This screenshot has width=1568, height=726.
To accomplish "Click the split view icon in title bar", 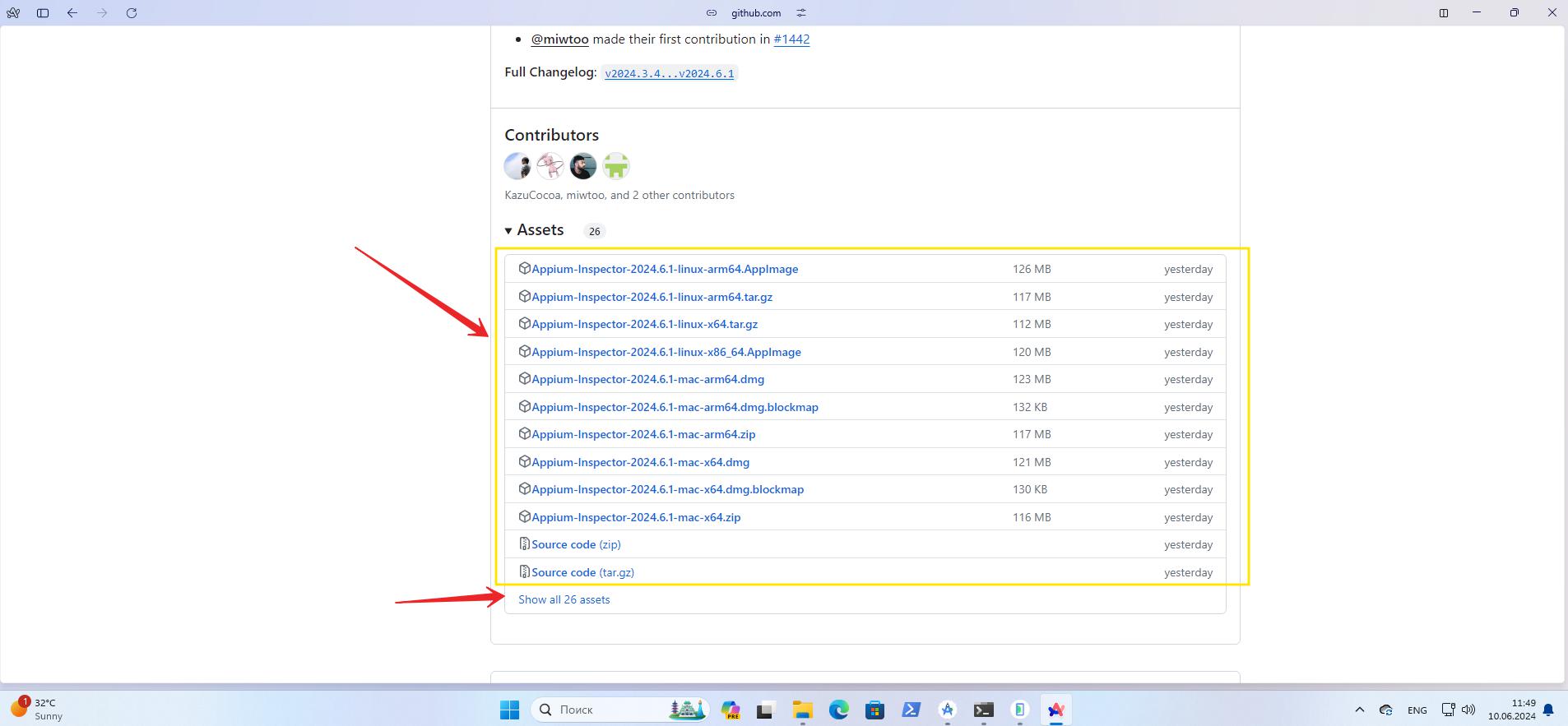I will pyautogui.click(x=1443, y=13).
